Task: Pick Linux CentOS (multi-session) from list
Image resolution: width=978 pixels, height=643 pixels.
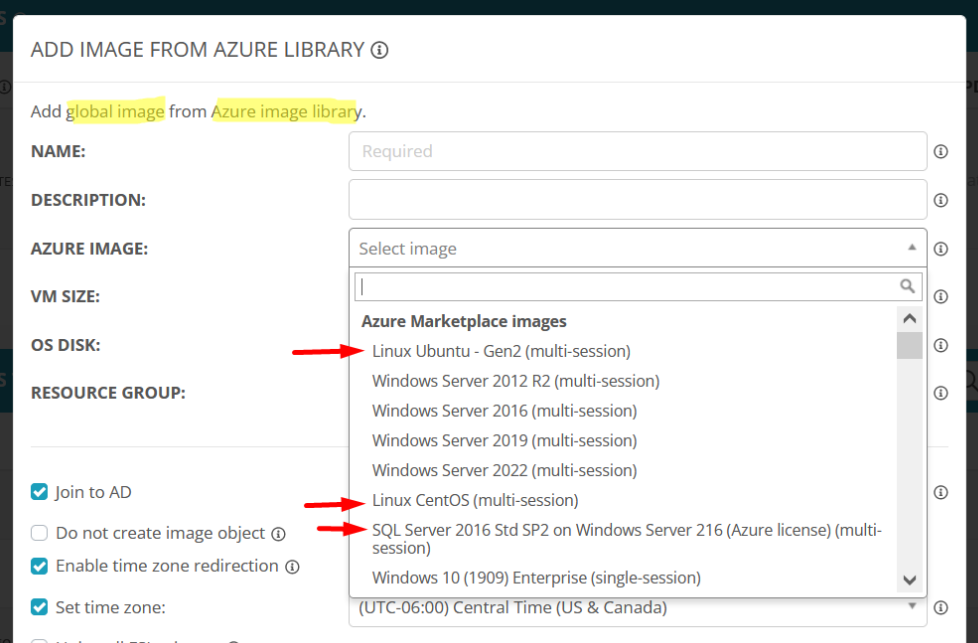Action: [x=475, y=500]
